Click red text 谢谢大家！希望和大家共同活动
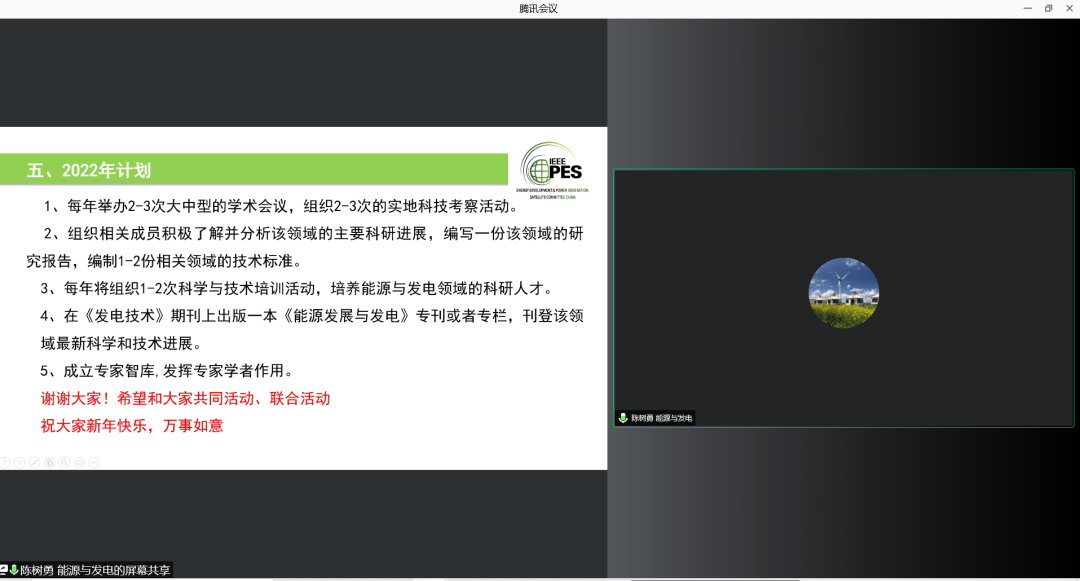The image size is (1080, 581). tap(185, 399)
